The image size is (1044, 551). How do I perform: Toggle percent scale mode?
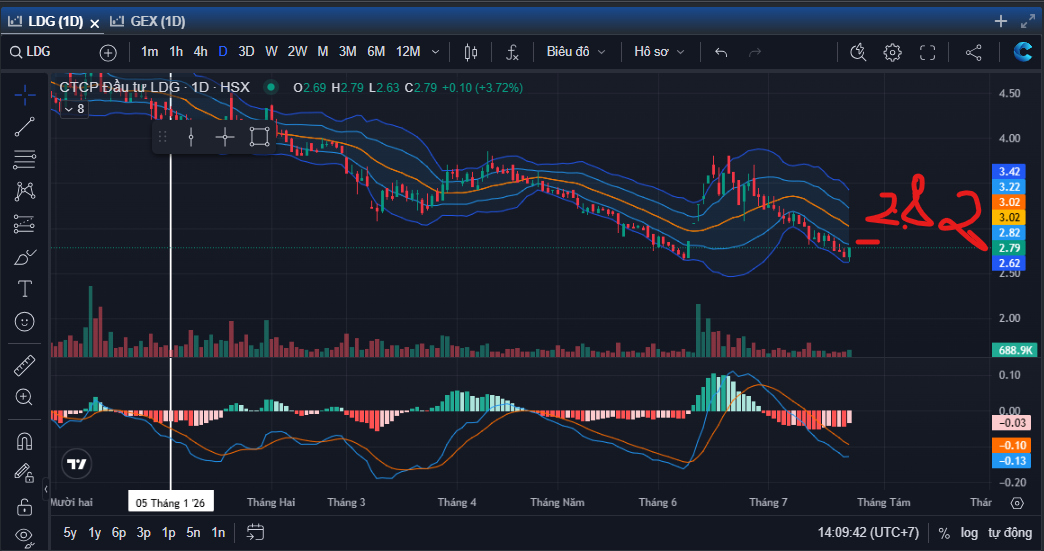point(944,533)
